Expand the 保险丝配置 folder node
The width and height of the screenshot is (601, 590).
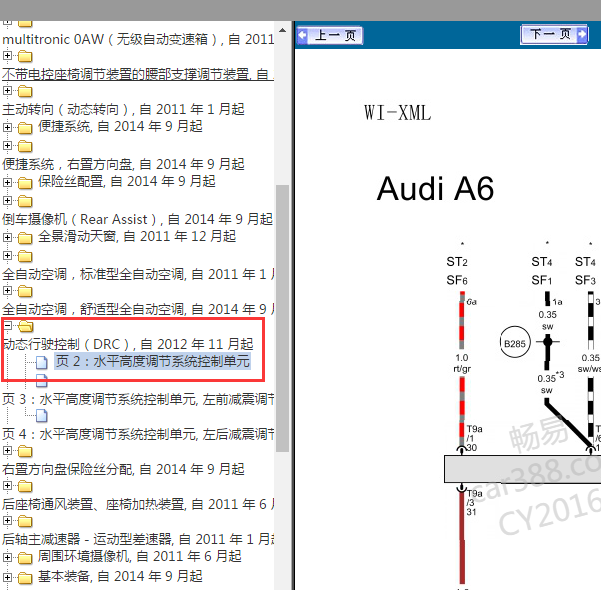[x=7, y=182]
